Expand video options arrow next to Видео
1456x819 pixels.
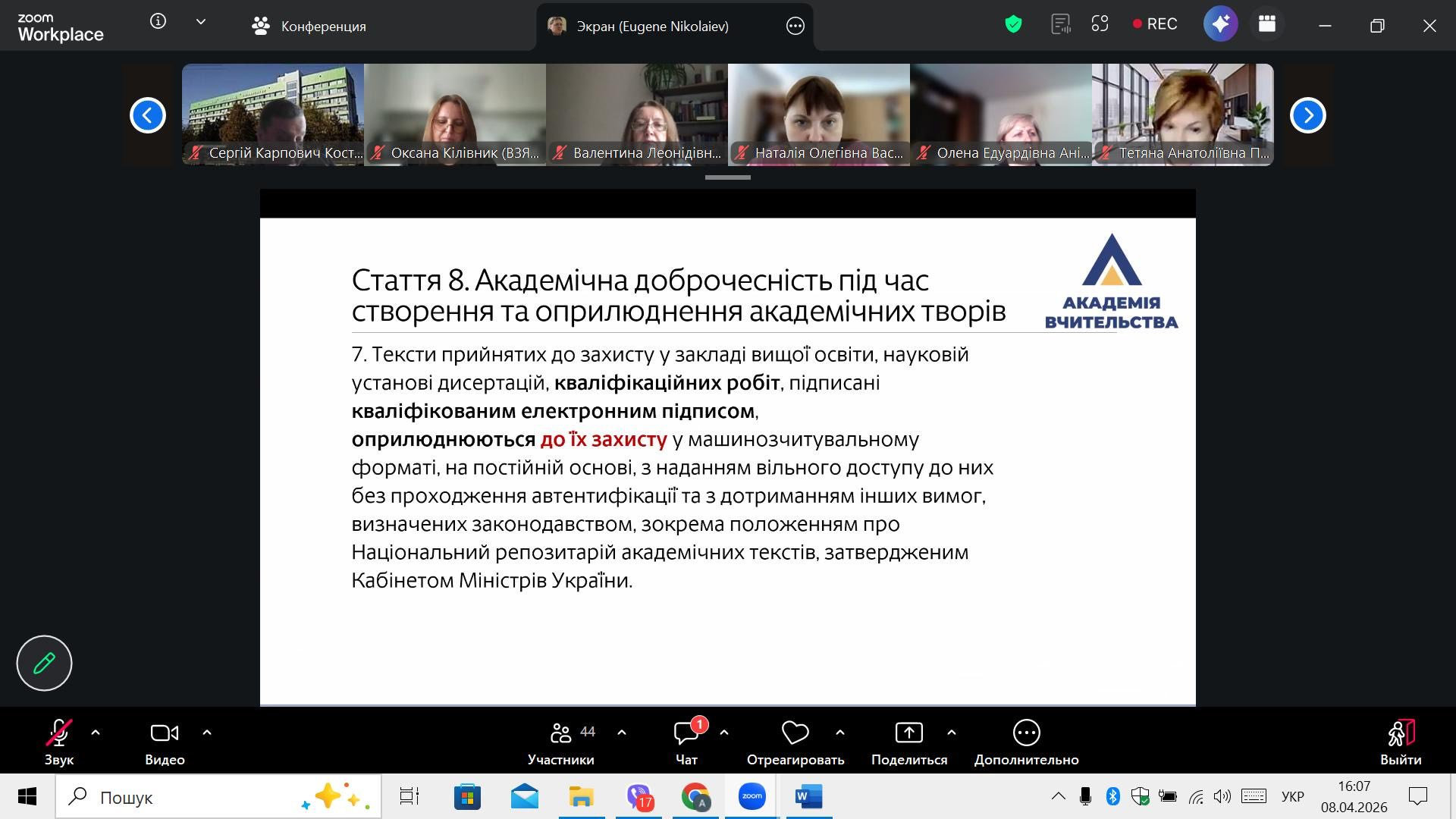point(207,733)
